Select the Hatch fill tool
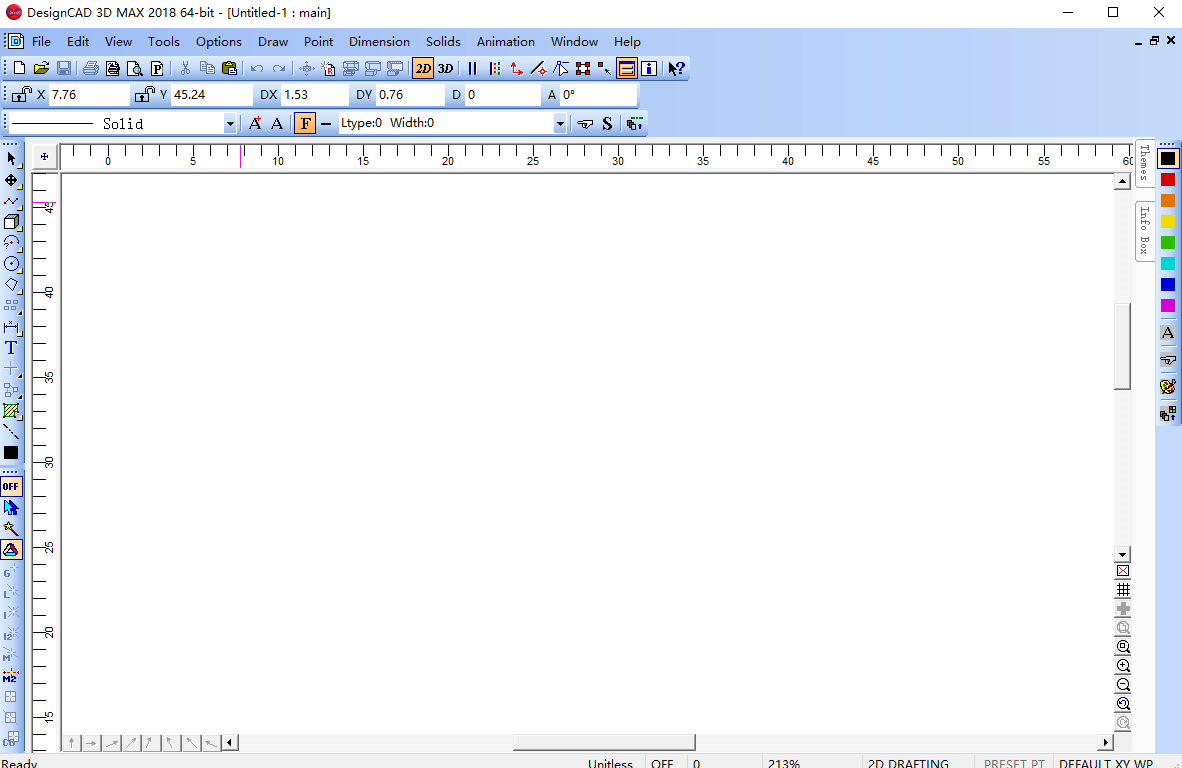The image size is (1182, 768). click(x=11, y=411)
